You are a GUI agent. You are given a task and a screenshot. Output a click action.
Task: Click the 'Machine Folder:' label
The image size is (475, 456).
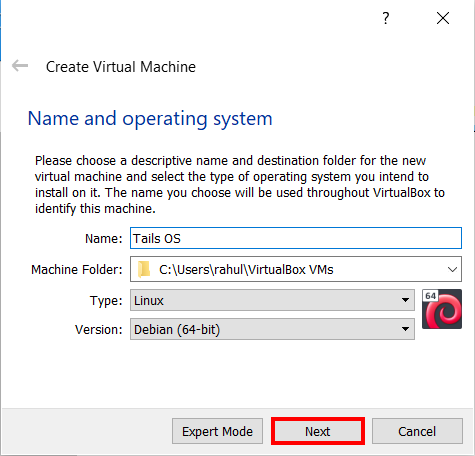tap(77, 269)
